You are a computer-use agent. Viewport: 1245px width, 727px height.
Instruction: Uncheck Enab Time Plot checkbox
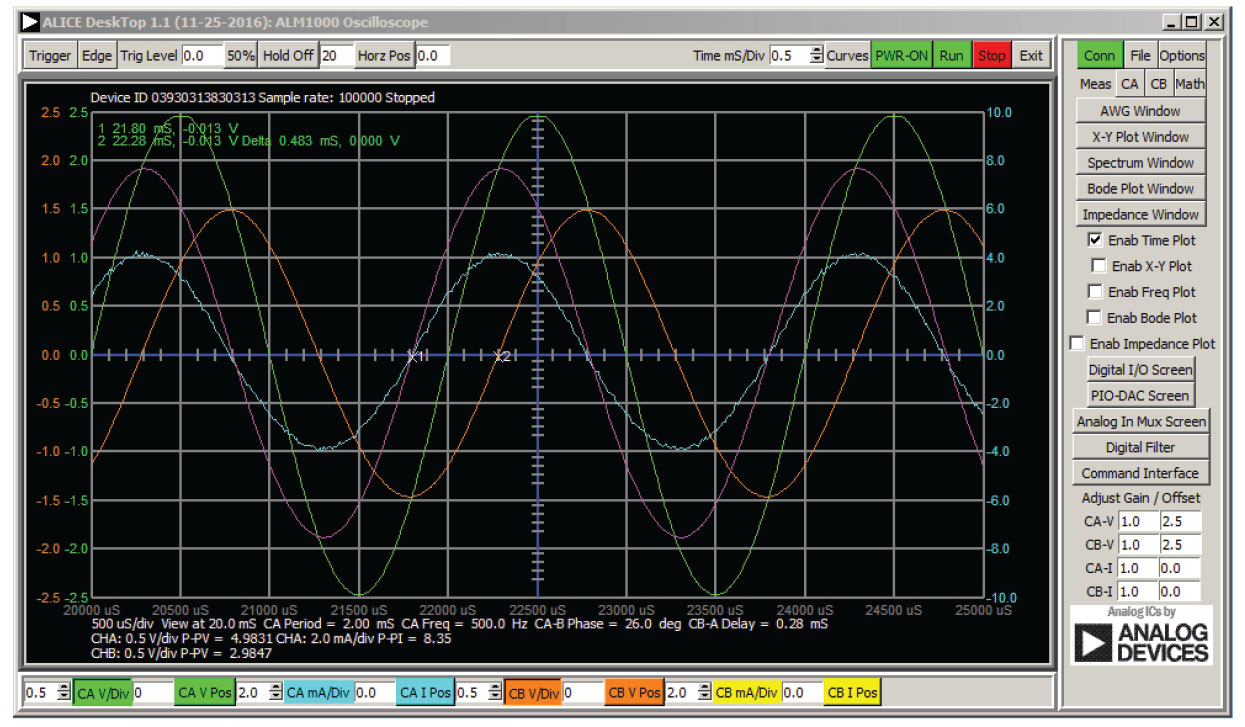coord(1095,240)
